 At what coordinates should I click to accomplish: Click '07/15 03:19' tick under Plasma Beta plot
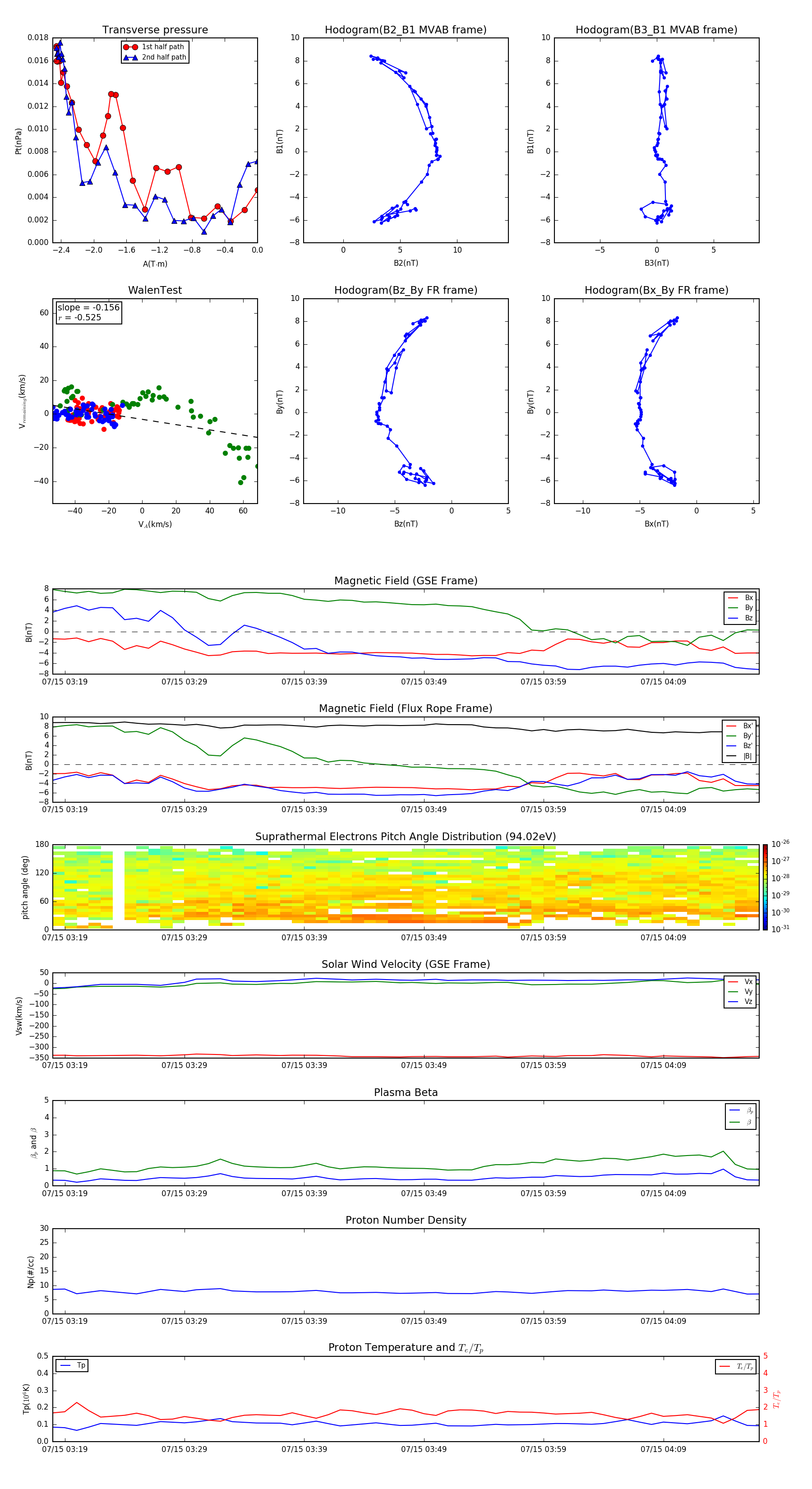click(65, 1193)
